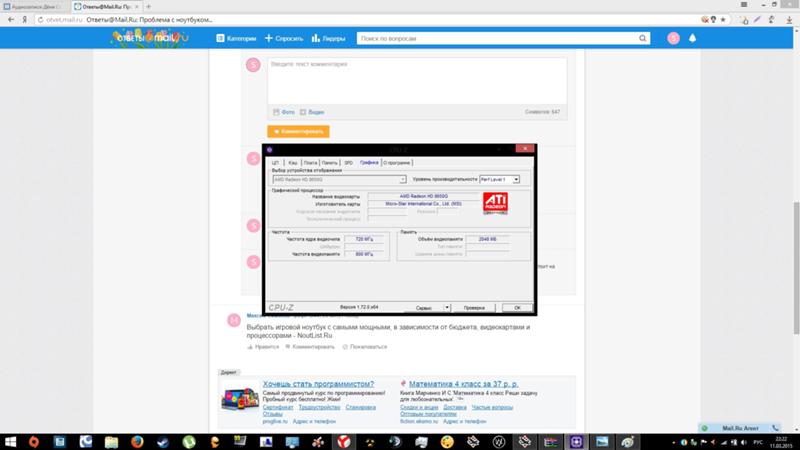Expand the Perf Level 1 dropdown
The width and height of the screenshot is (800, 450).
tap(516, 180)
